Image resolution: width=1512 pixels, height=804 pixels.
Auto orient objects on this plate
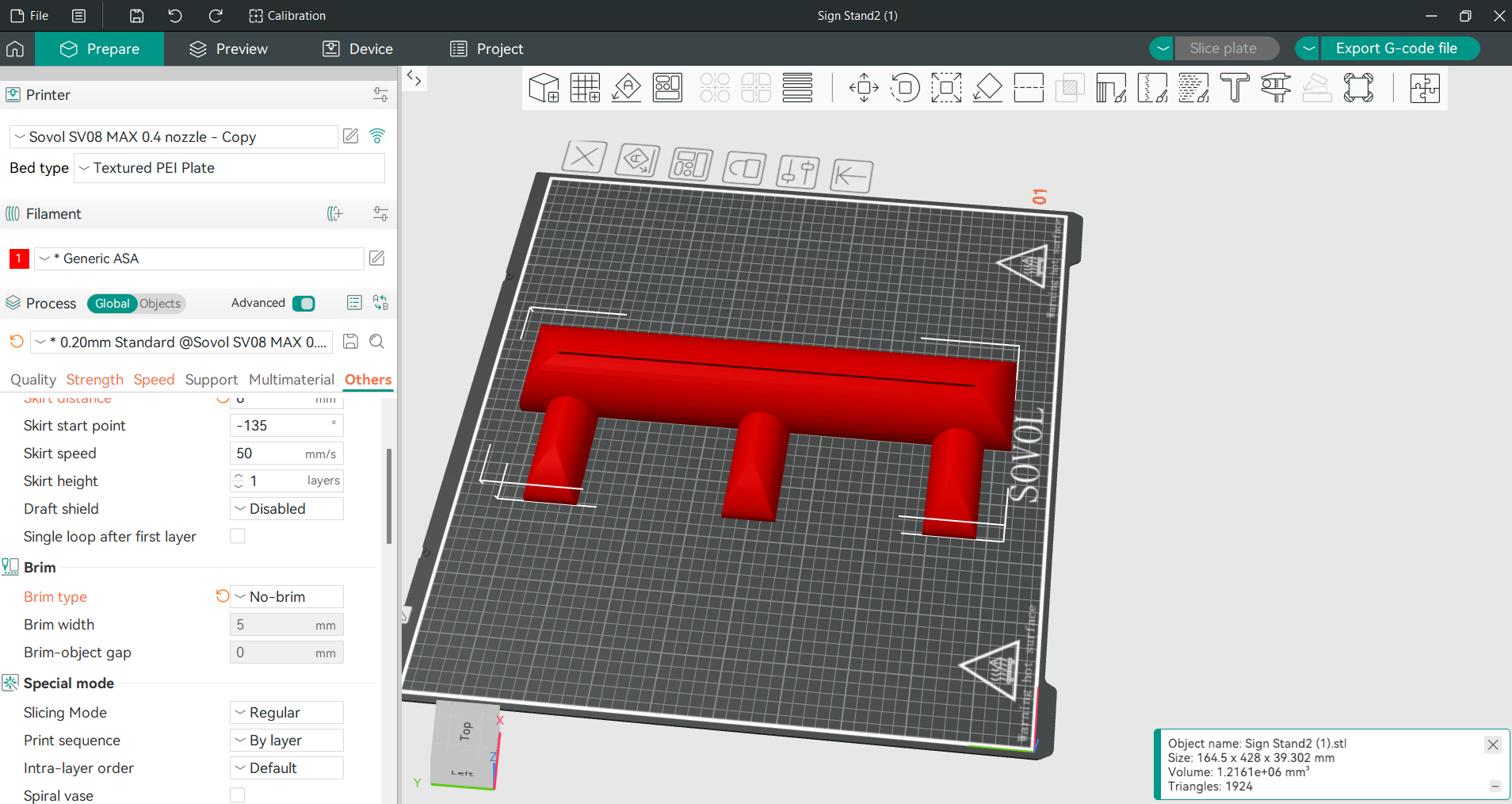pos(638,160)
